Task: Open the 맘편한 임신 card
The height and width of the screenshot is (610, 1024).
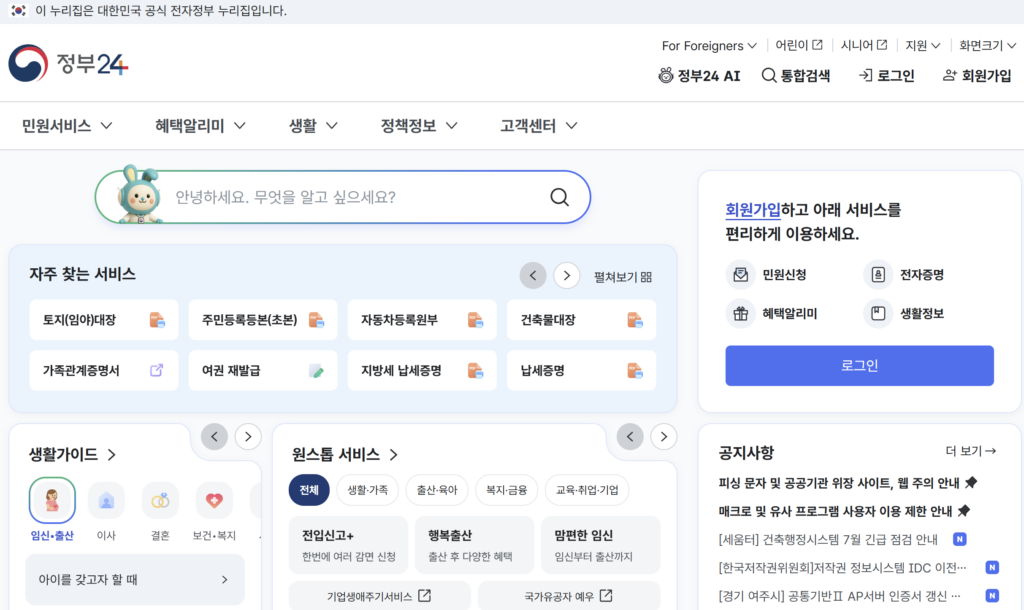Action: (601, 545)
